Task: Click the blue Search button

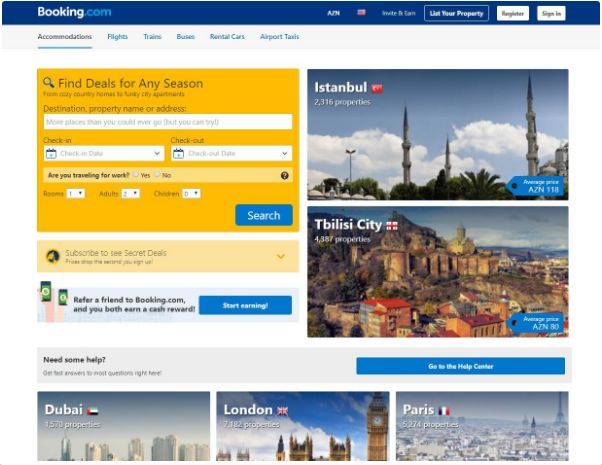Action: pyautogui.click(x=264, y=215)
